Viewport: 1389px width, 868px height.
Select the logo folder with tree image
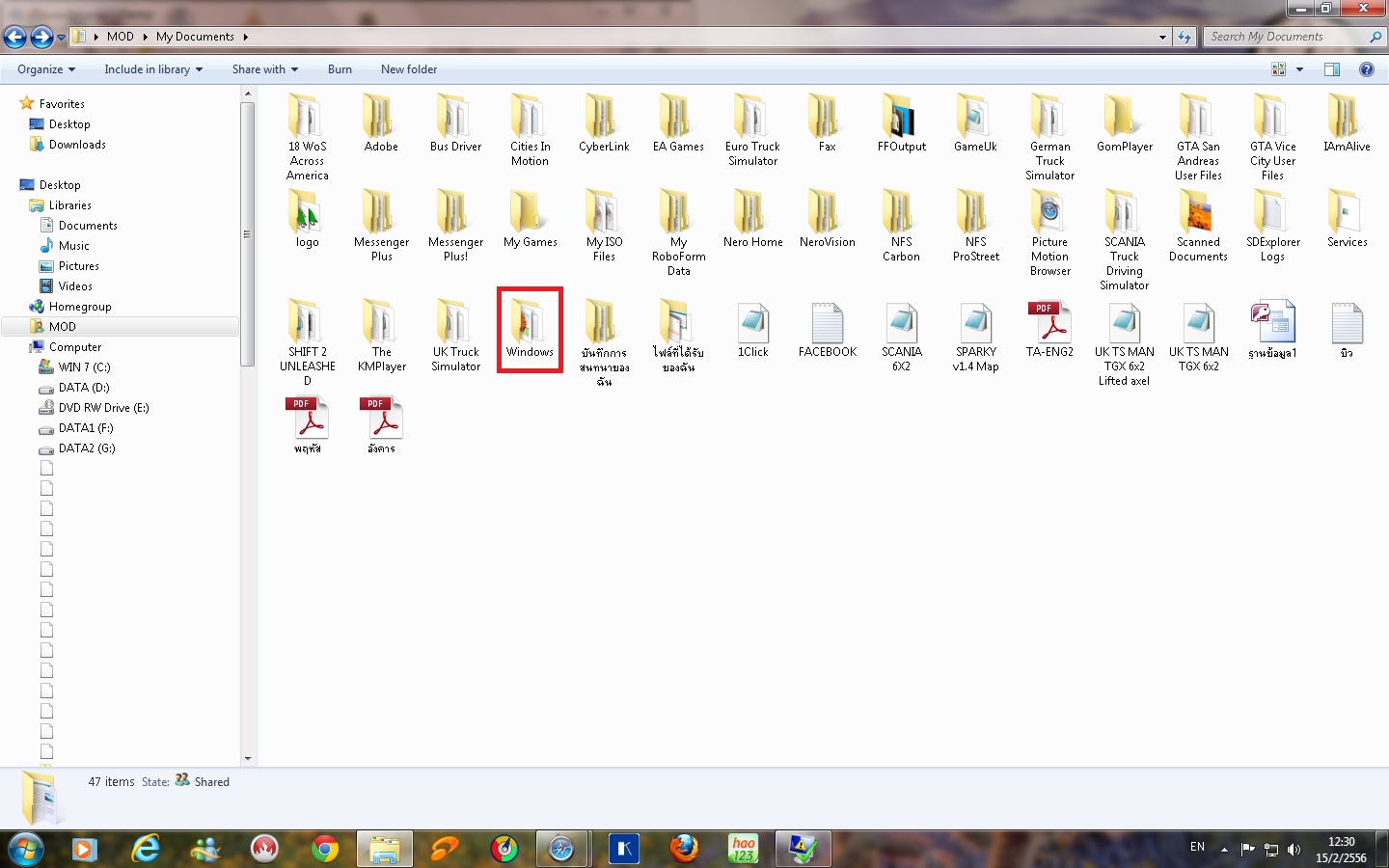click(308, 218)
